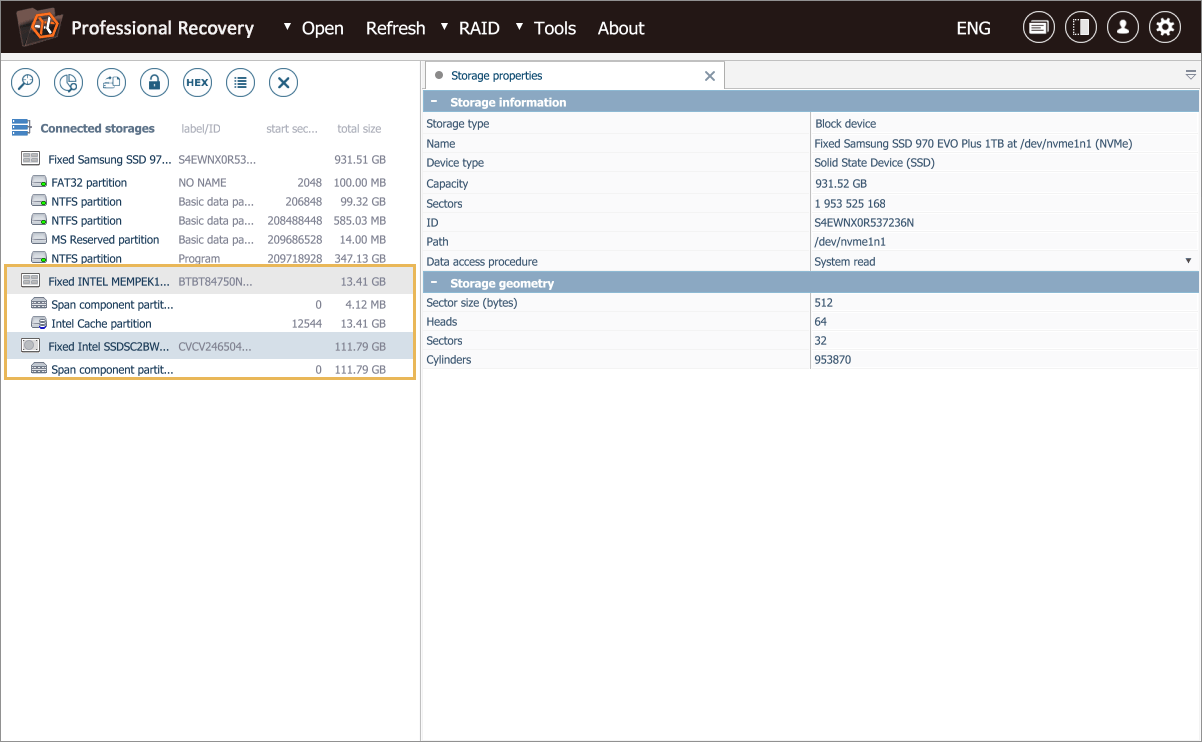Click the Sectors value 1 953 525 168

[850, 203]
